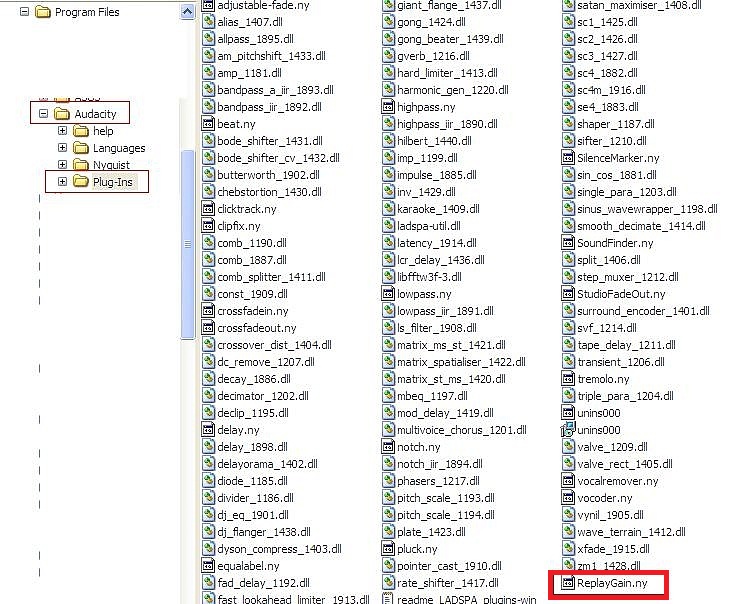Screen dimensions: 747x604
Task: Click the karaoke_1409.dll file icon
Action: tap(389, 209)
